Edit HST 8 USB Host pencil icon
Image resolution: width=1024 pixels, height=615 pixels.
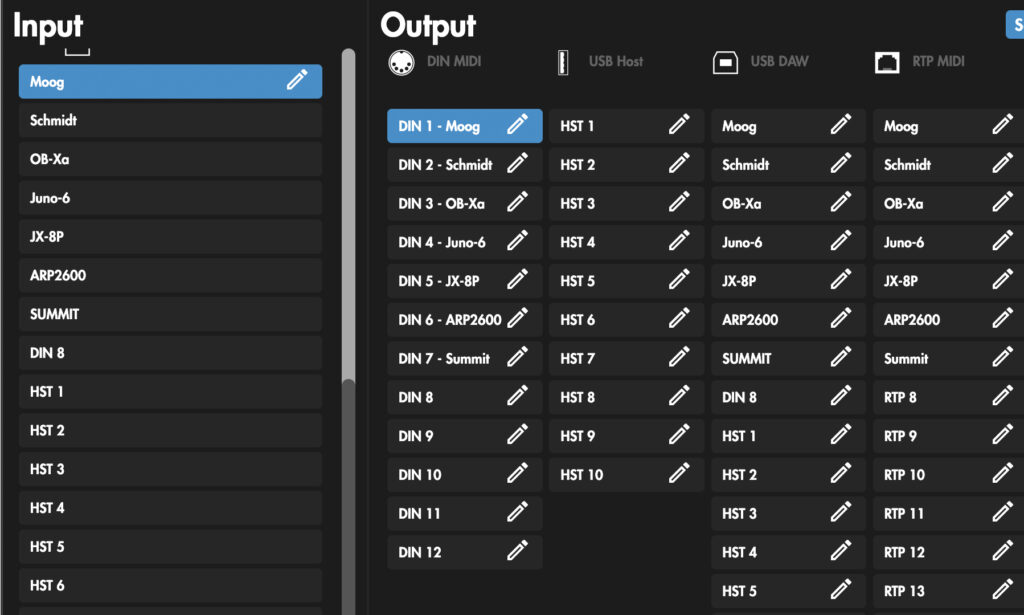[679, 396]
